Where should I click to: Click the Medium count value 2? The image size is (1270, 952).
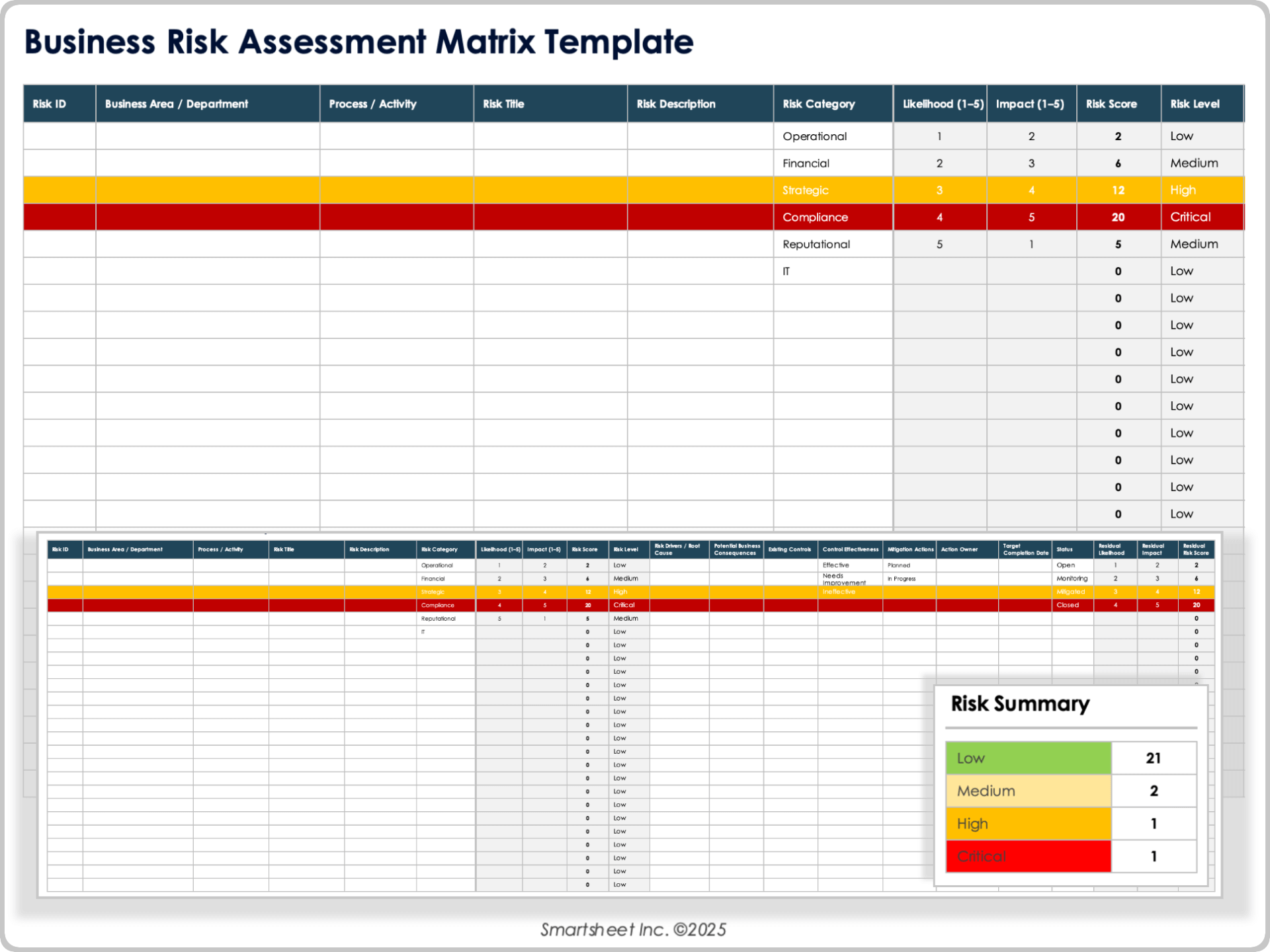click(1154, 791)
